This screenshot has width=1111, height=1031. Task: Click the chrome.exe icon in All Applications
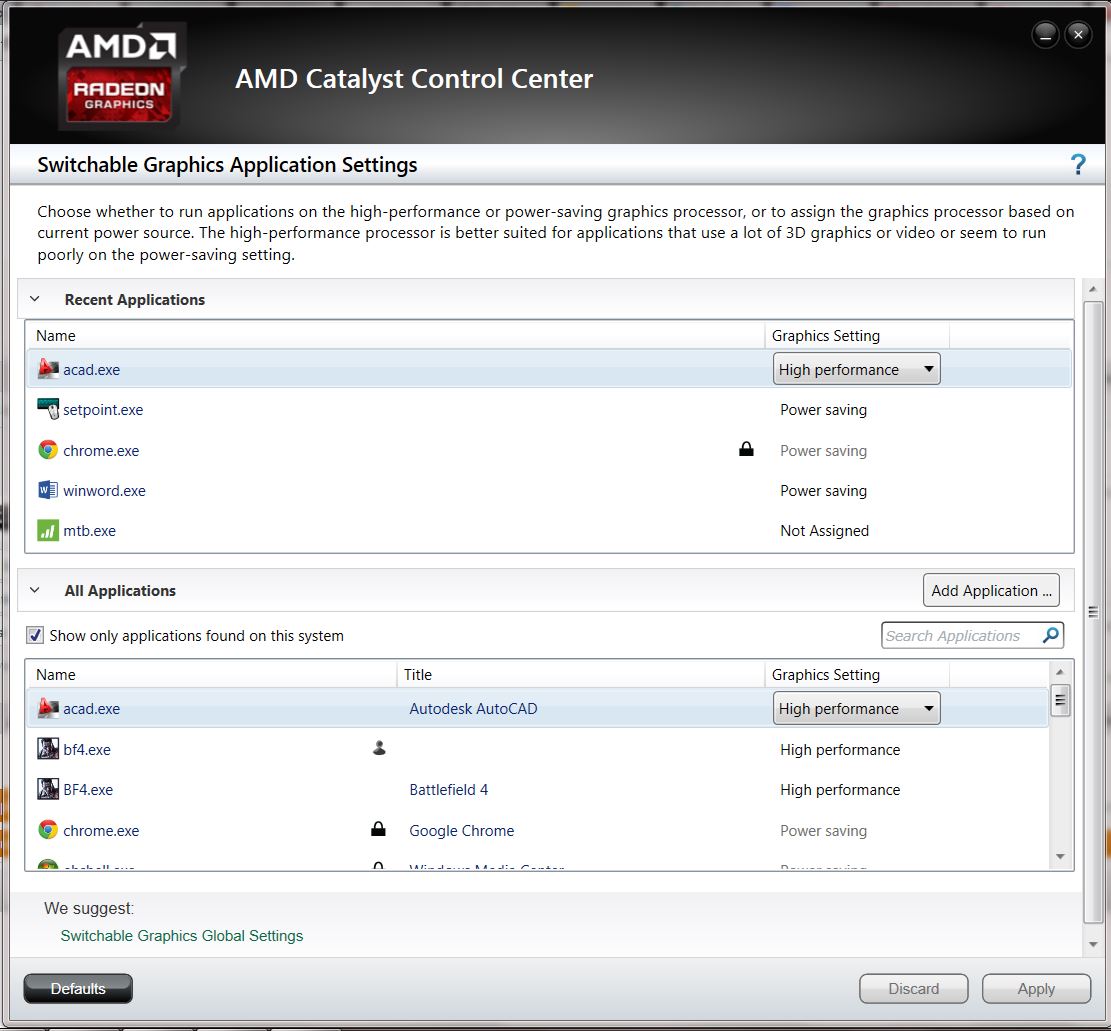pos(47,830)
